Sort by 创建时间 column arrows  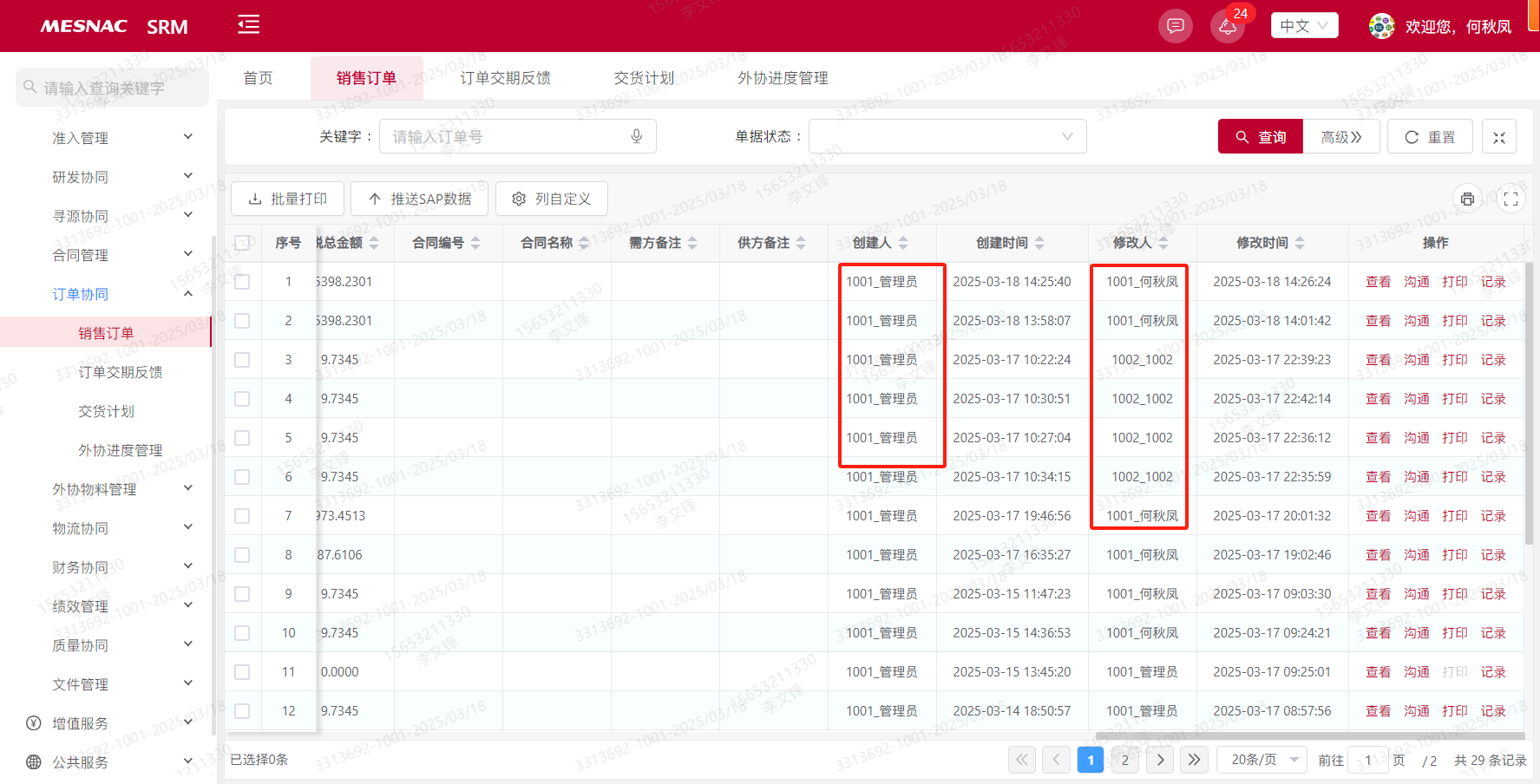tap(1039, 243)
